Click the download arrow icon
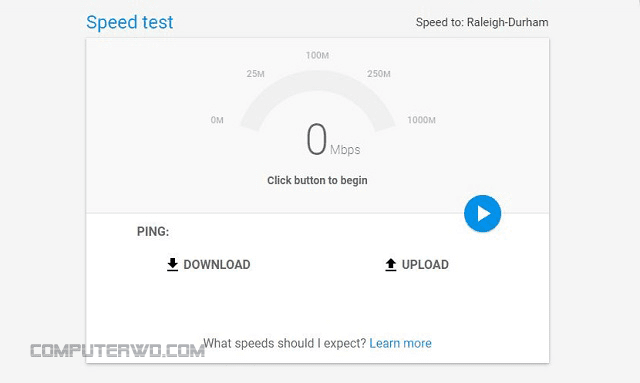The height and width of the screenshot is (383, 640). (x=173, y=265)
